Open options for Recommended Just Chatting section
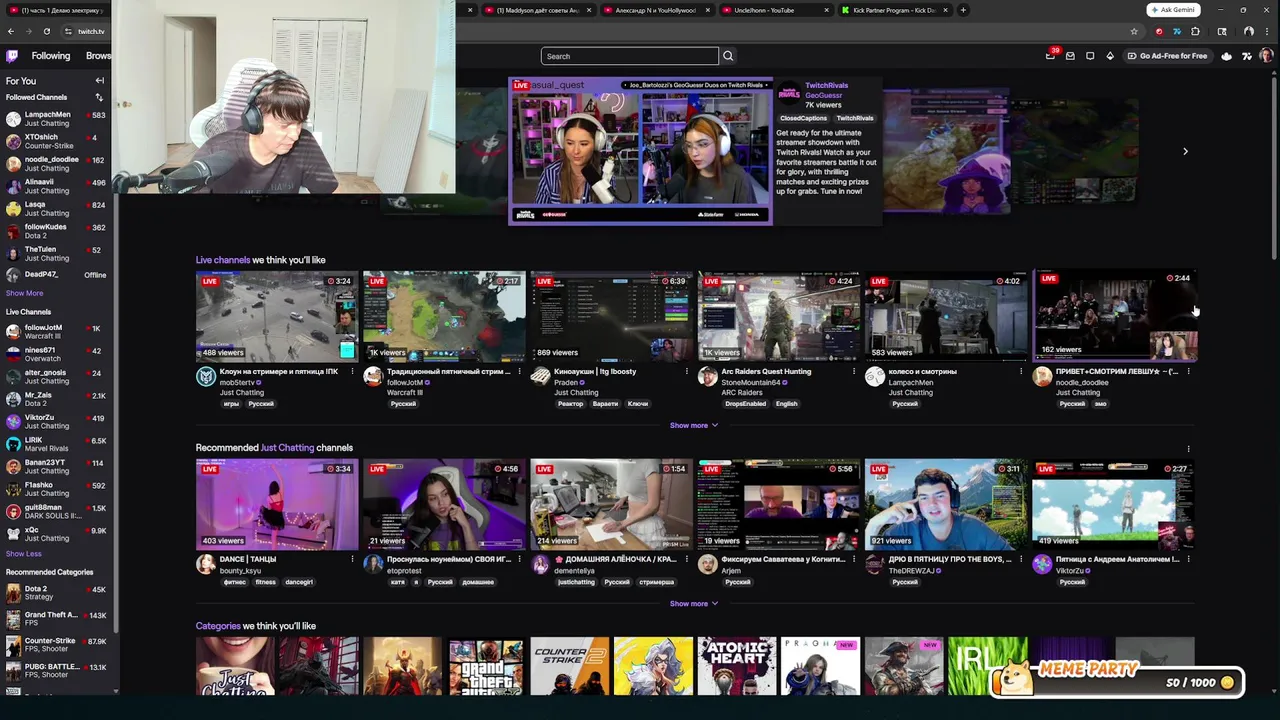This screenshot has width=1280, height=720. point(1188,448)
